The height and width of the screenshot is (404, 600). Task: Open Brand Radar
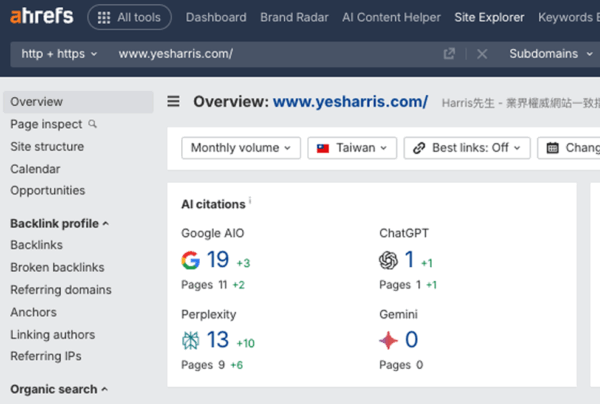[294, 17]
